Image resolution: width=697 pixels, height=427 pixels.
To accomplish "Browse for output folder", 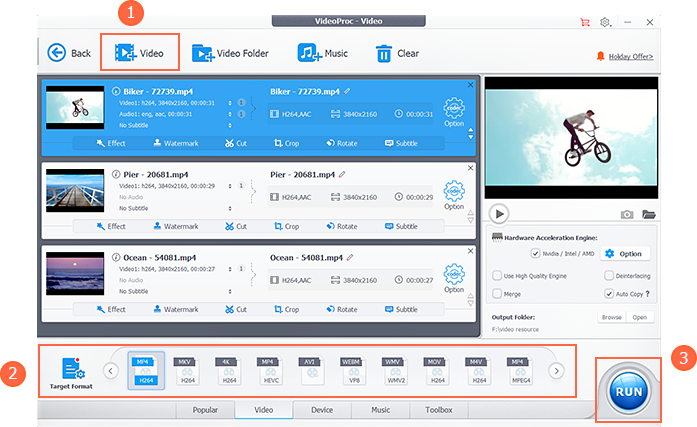I will click(612, 317).
